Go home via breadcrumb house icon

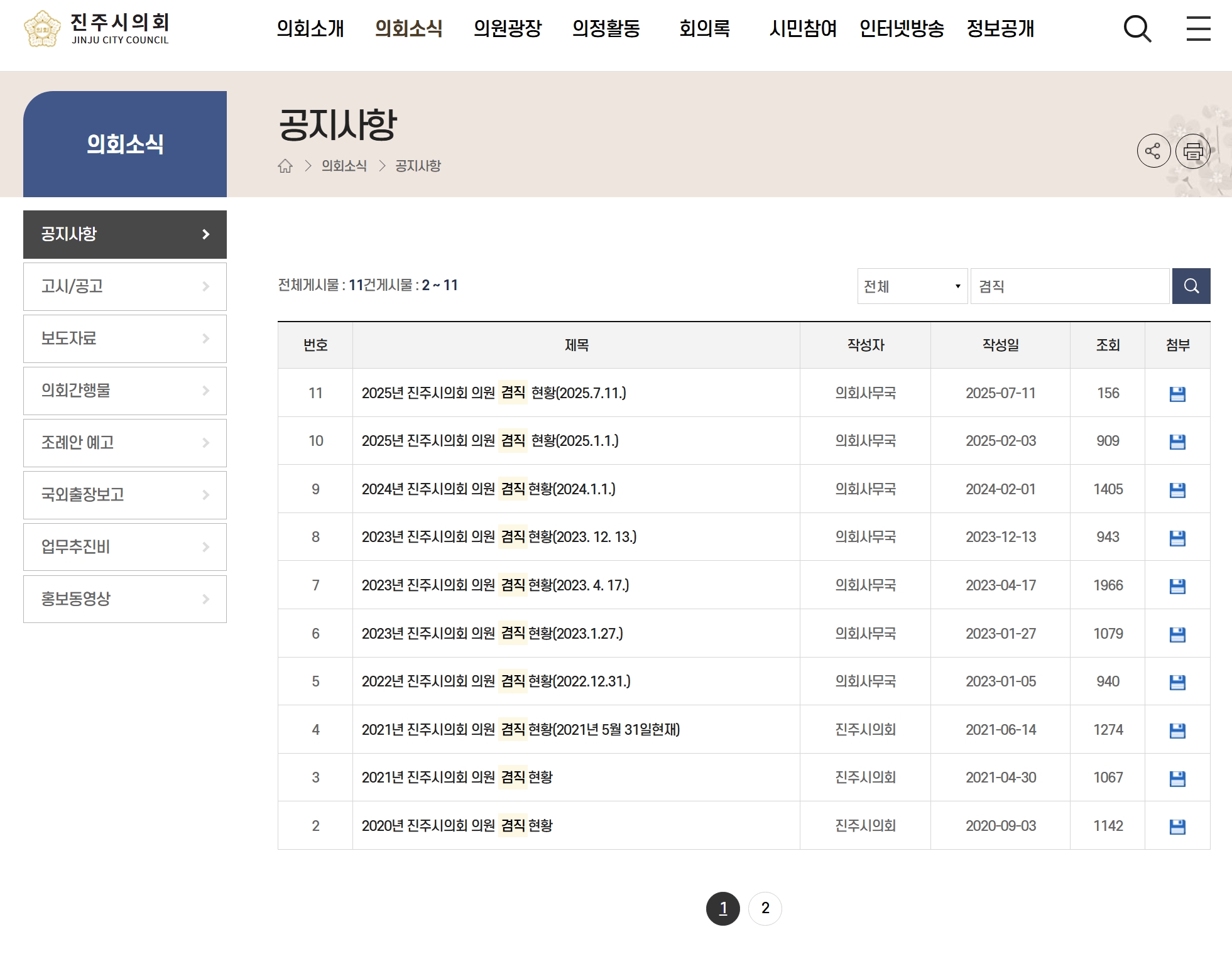285,166
